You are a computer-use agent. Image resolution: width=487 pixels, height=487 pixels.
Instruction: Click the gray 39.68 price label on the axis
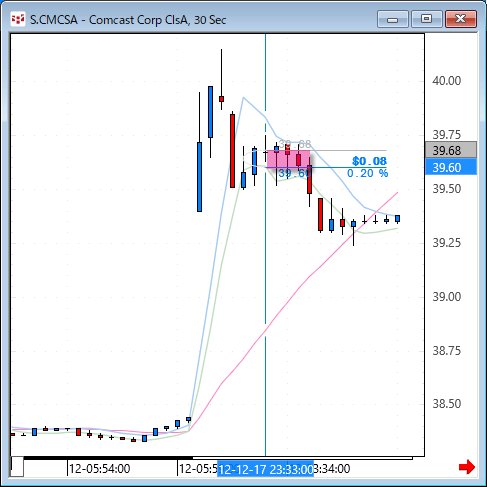451,150
